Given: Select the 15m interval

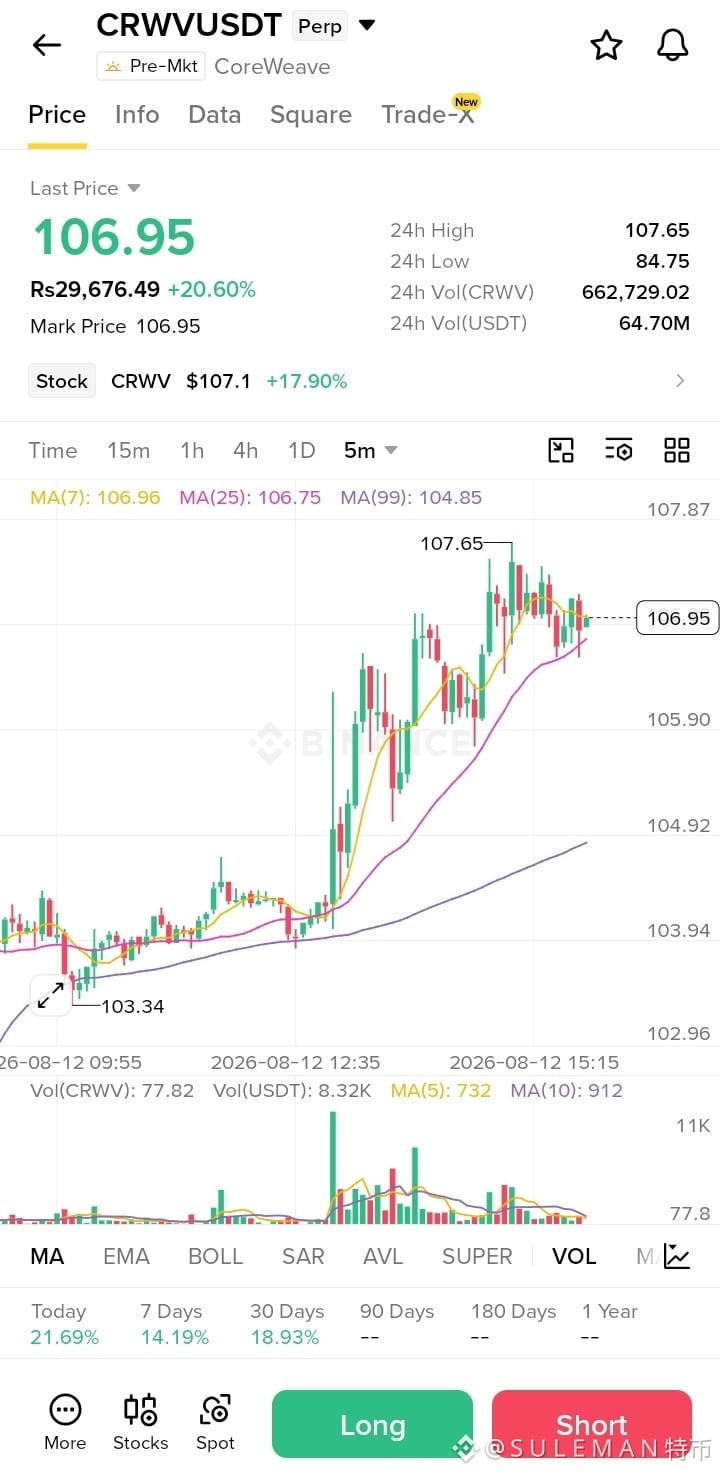Looking at the screenshot, I should [x=129, y=450].
